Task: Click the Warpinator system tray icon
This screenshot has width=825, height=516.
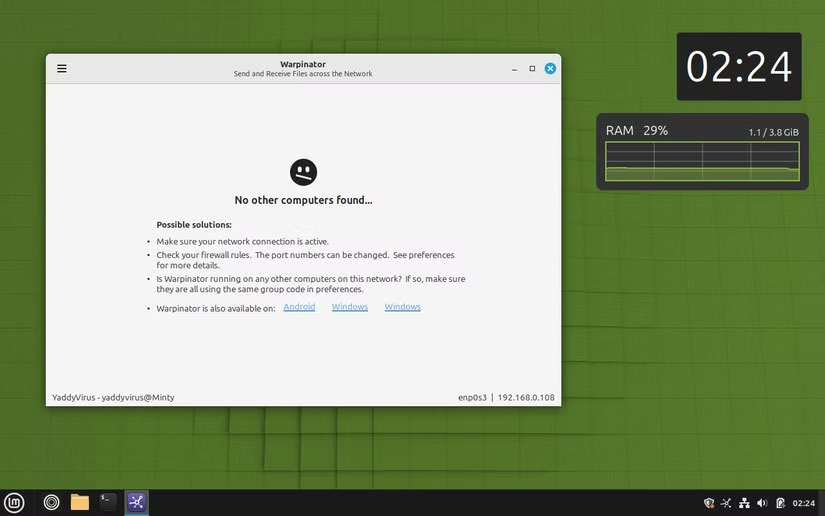Action: (726, 503)
